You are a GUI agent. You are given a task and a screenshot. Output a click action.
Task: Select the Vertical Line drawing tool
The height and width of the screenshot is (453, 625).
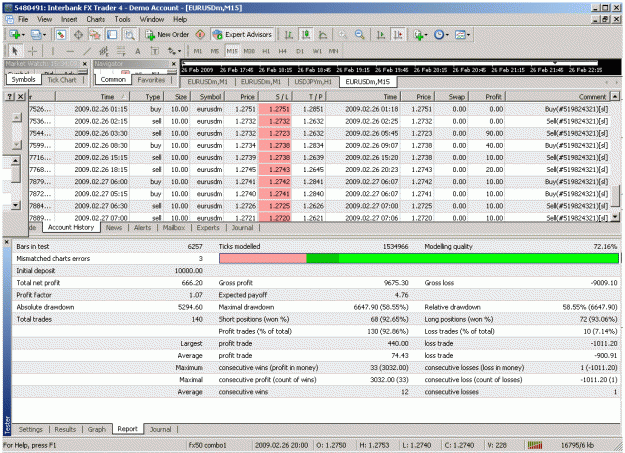click(x=52, y=51)
